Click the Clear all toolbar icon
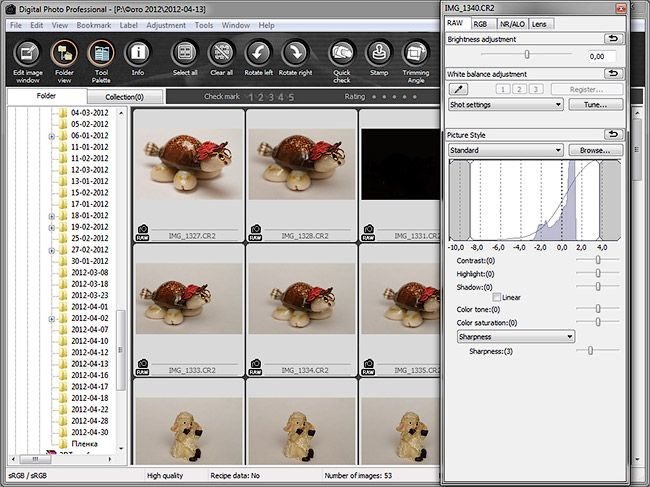This screenshot has width=650, height=487. point(221,58)
